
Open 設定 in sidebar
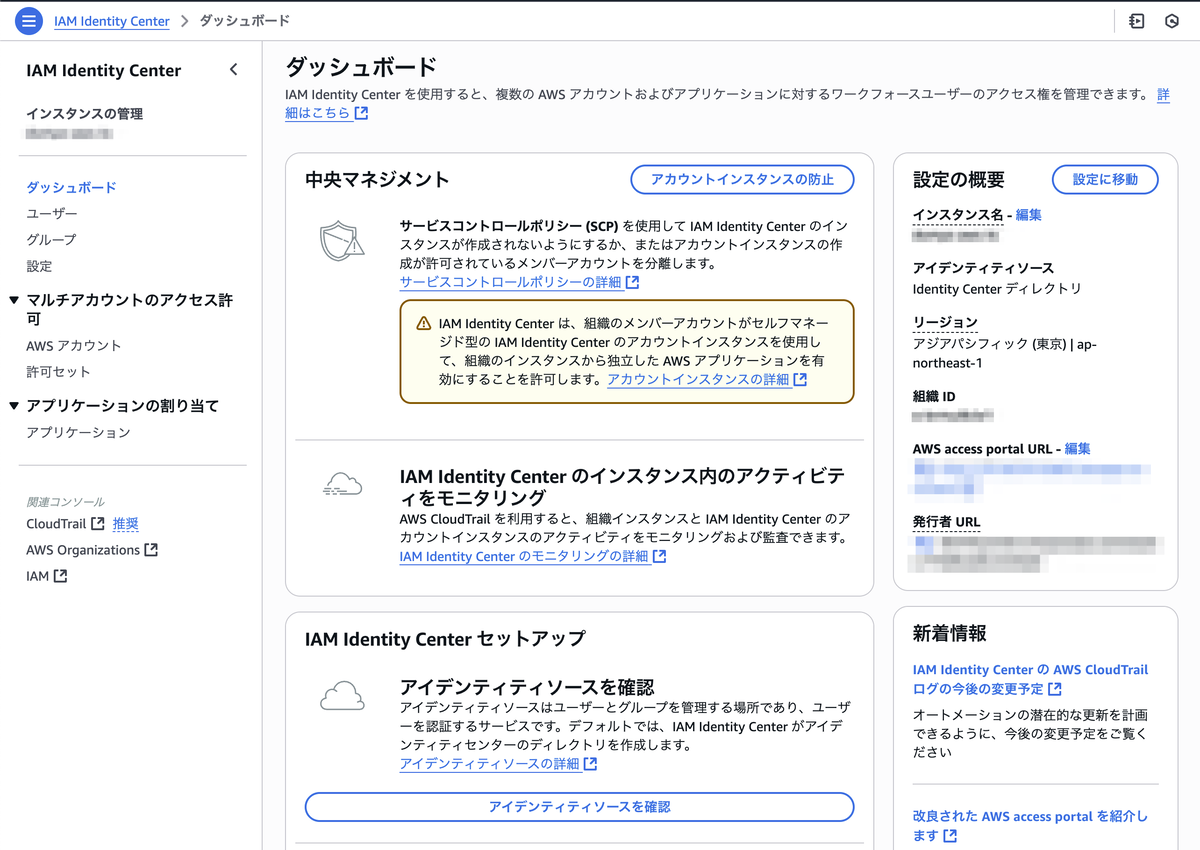point(39,266)
